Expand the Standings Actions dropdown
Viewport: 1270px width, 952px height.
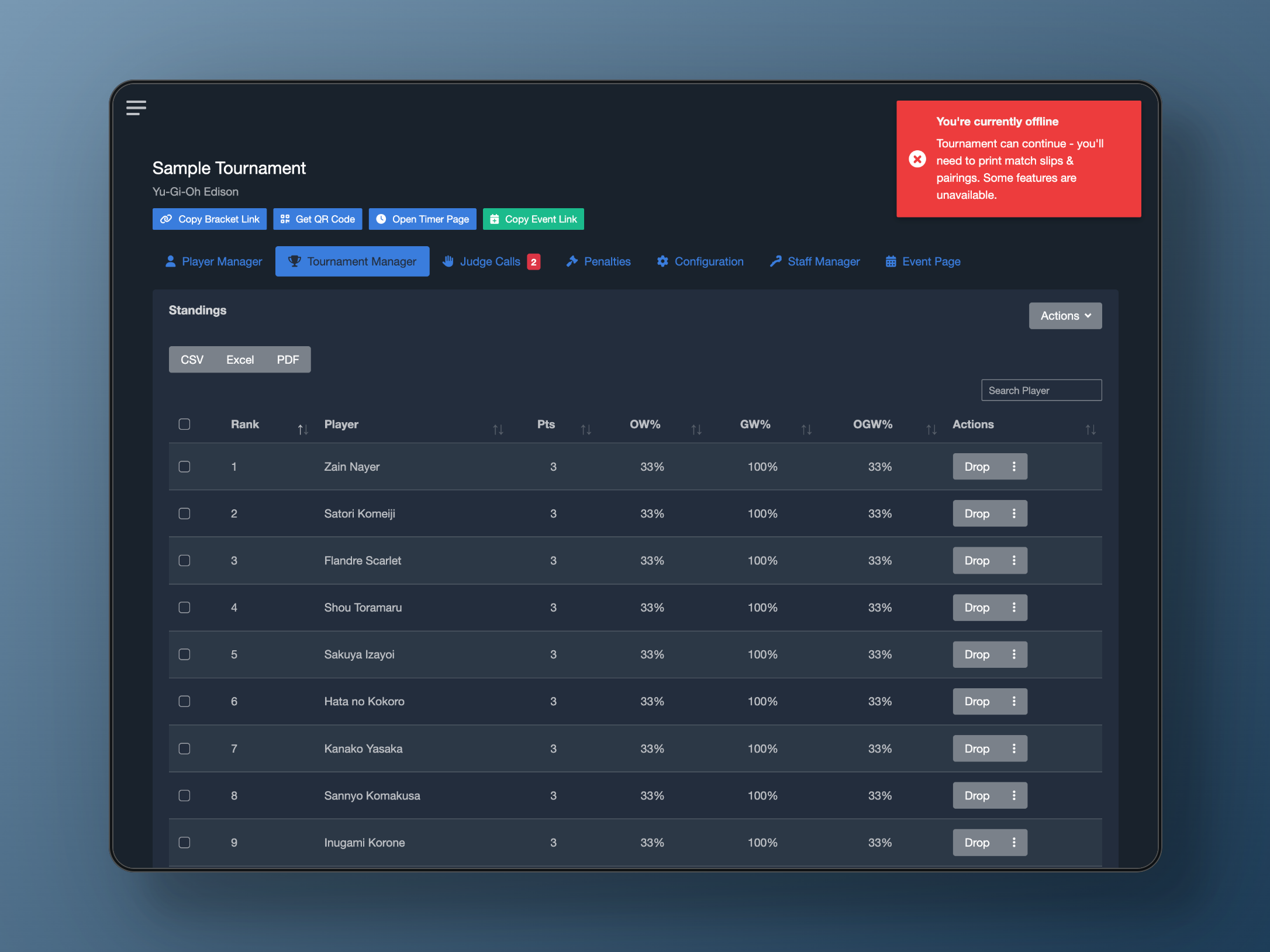point(1065,316)
